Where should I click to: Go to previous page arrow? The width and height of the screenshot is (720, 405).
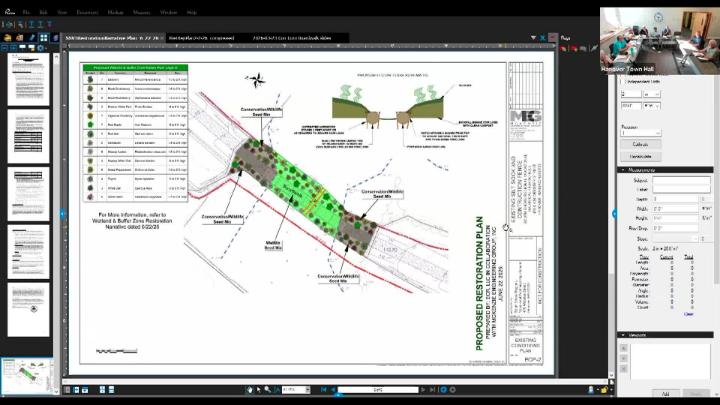pyautogui.click(x=333, y=390)
